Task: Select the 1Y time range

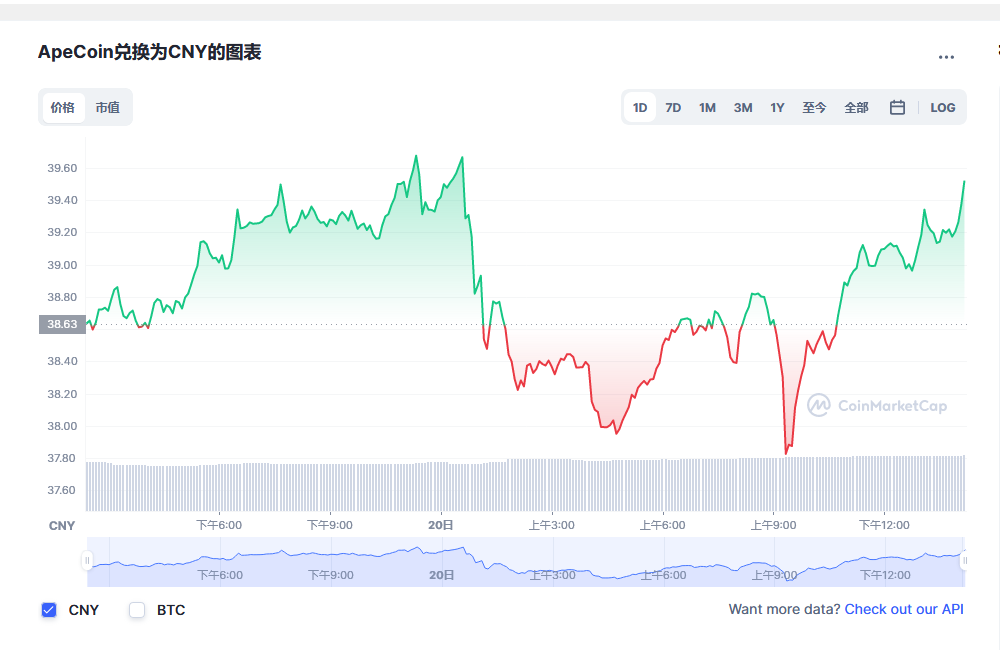Action: [777, 108]
